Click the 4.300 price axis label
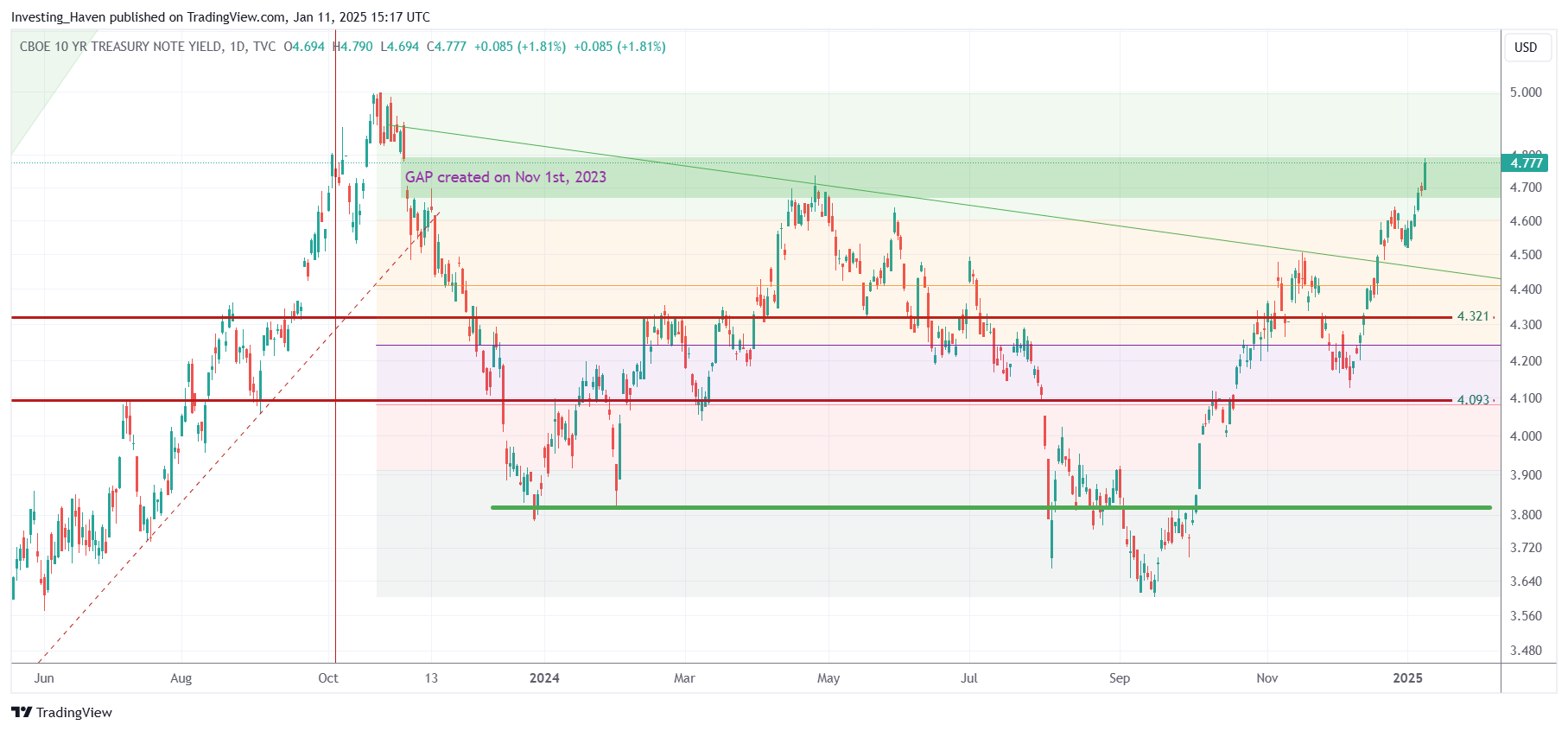 (1526, 325)
